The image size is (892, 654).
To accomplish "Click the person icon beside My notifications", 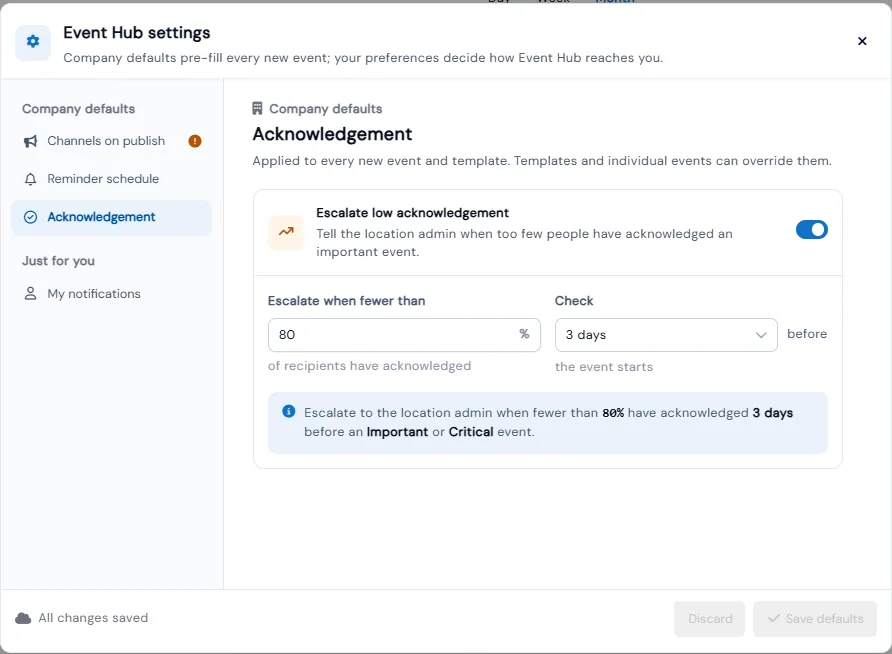I will [31, 293].
